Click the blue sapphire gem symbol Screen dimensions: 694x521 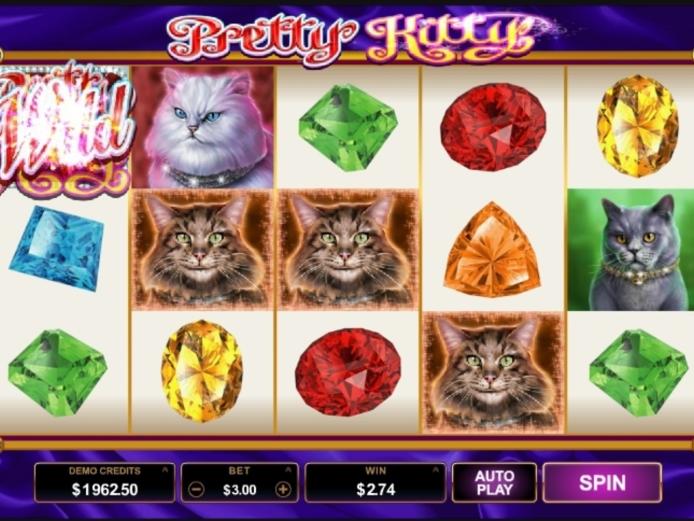click(57, 248)
